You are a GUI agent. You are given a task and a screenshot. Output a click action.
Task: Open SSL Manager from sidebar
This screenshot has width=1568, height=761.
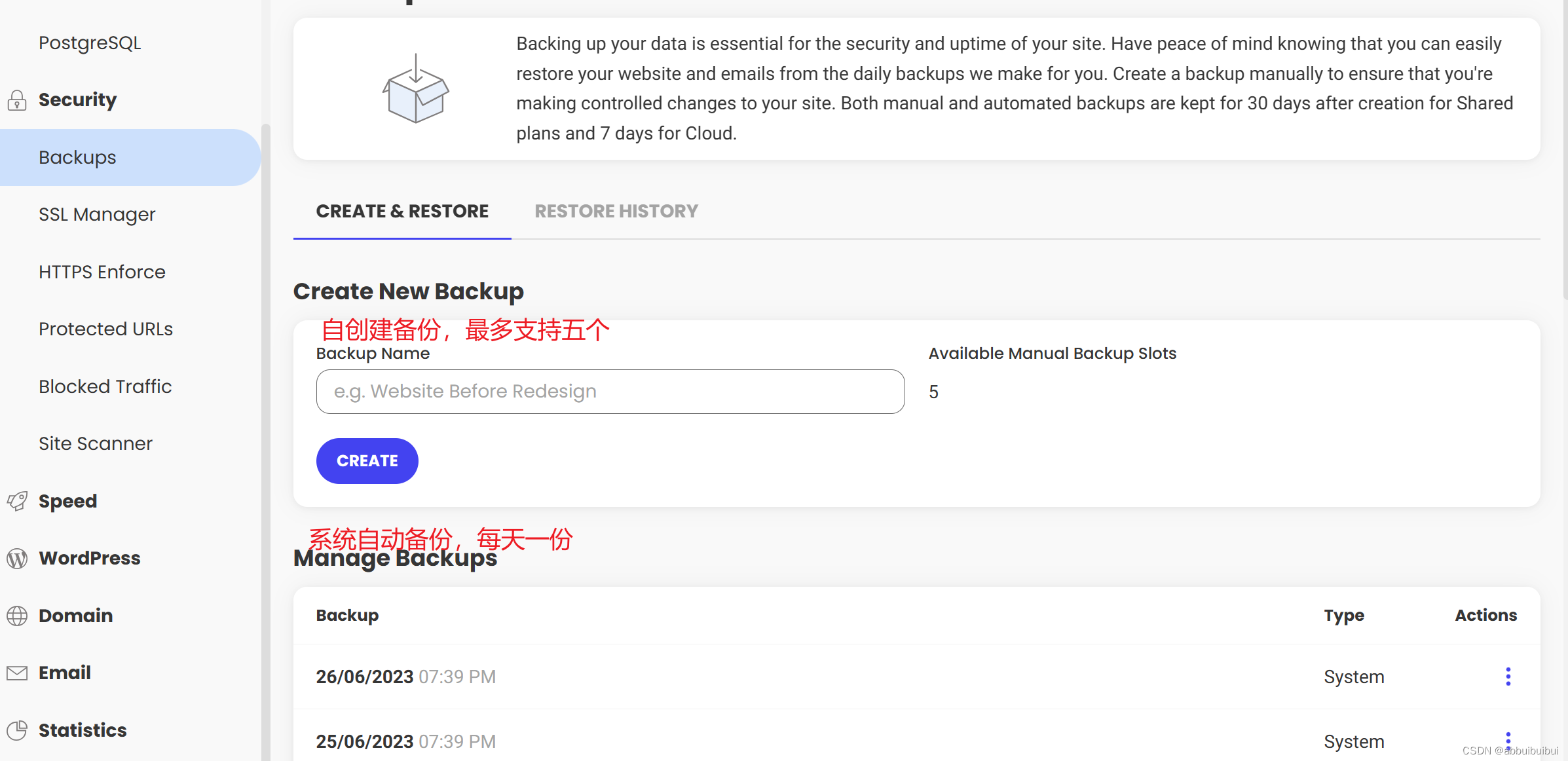point(97,214)
